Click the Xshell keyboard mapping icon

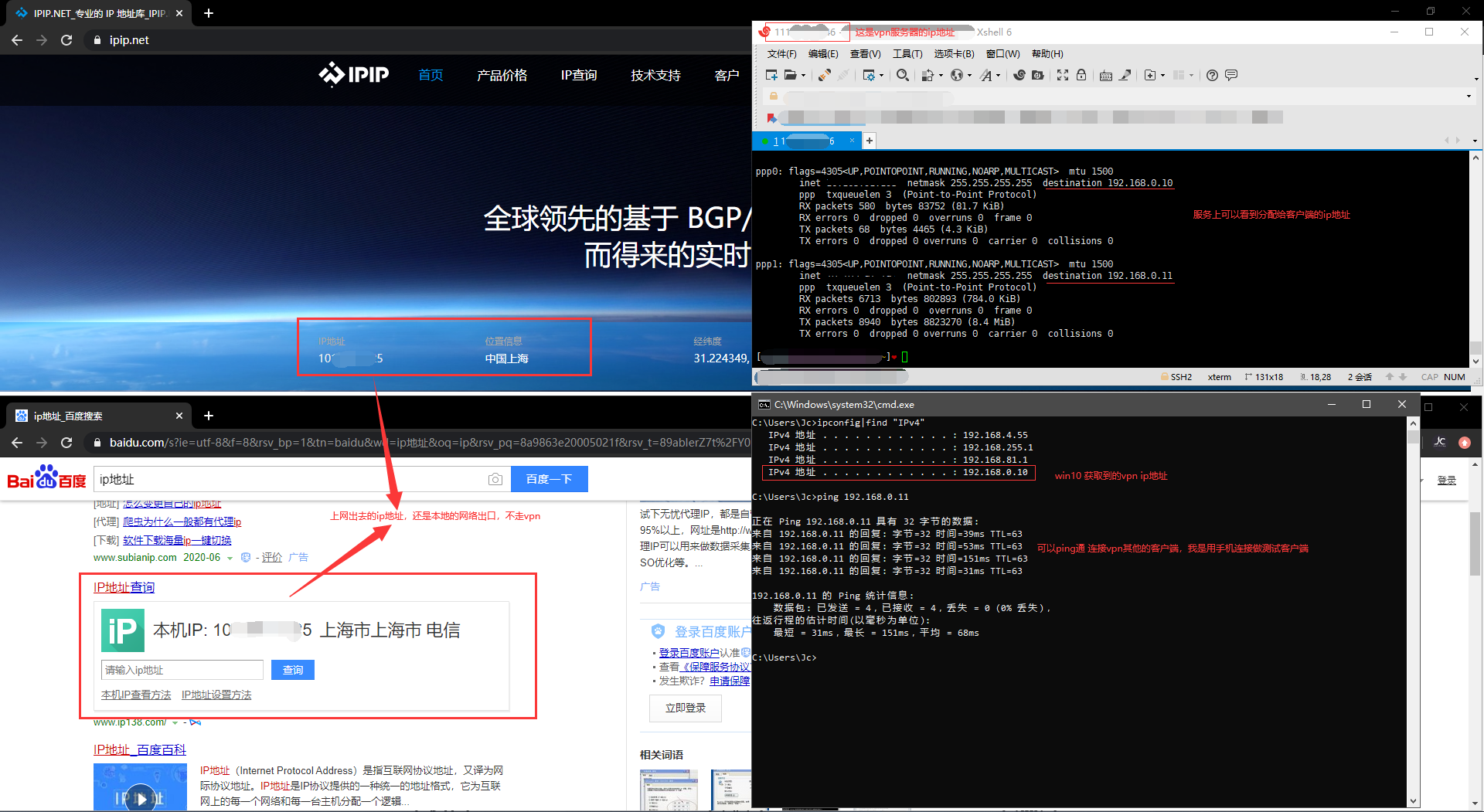1106,75
